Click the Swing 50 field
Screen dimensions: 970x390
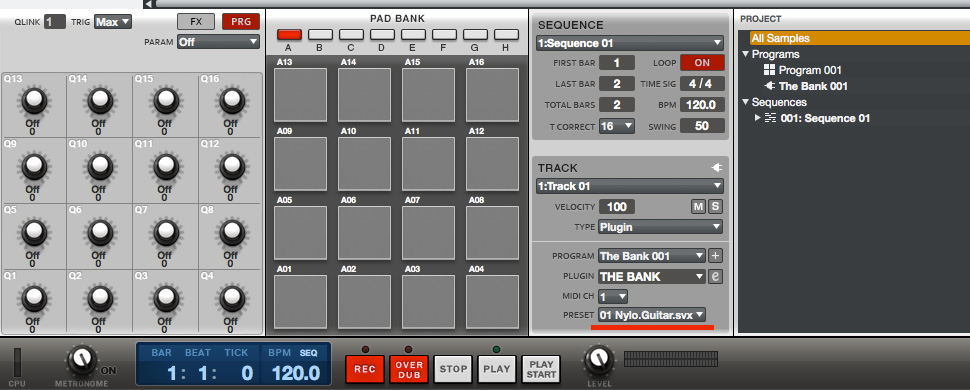coord(703,126)
